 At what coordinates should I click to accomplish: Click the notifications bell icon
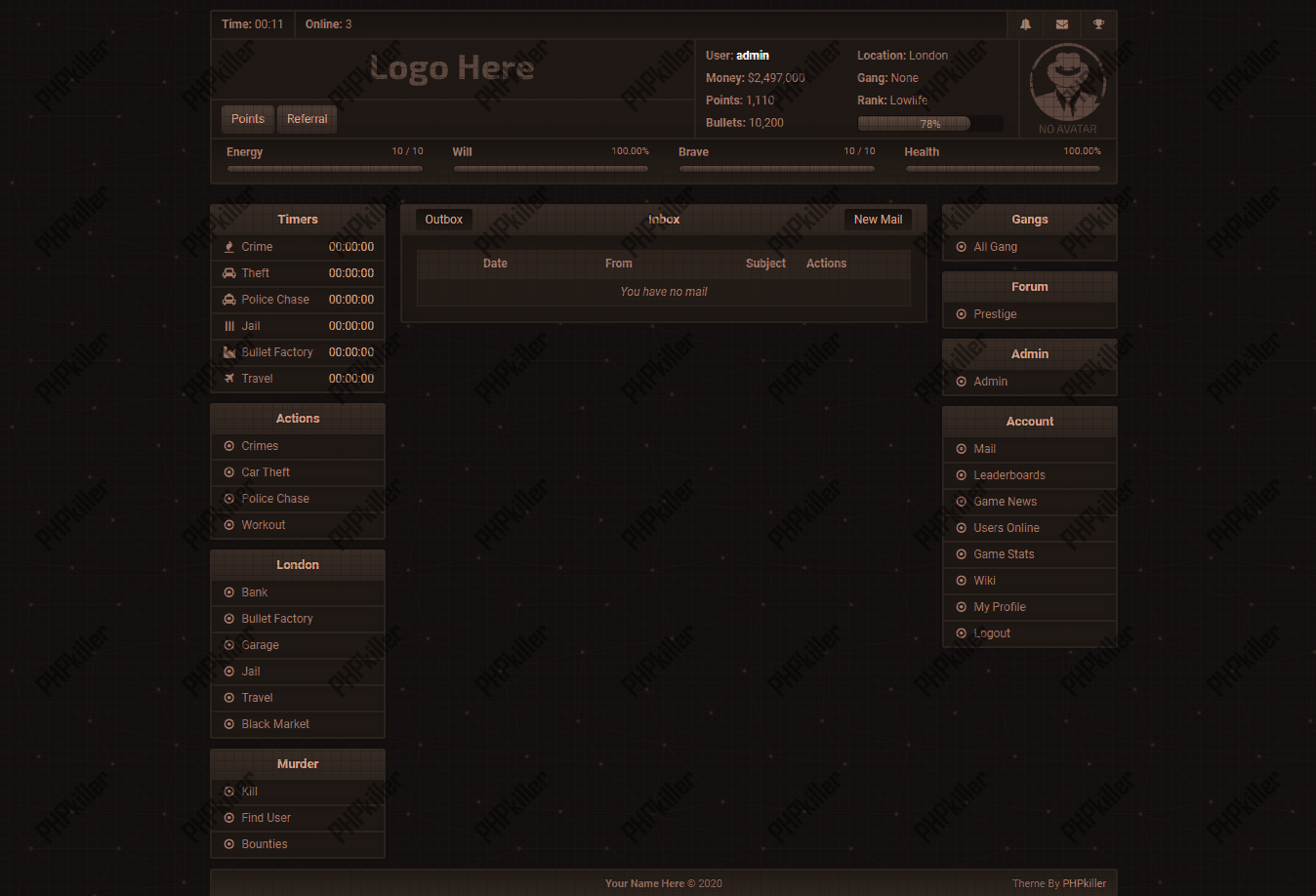1025,24
